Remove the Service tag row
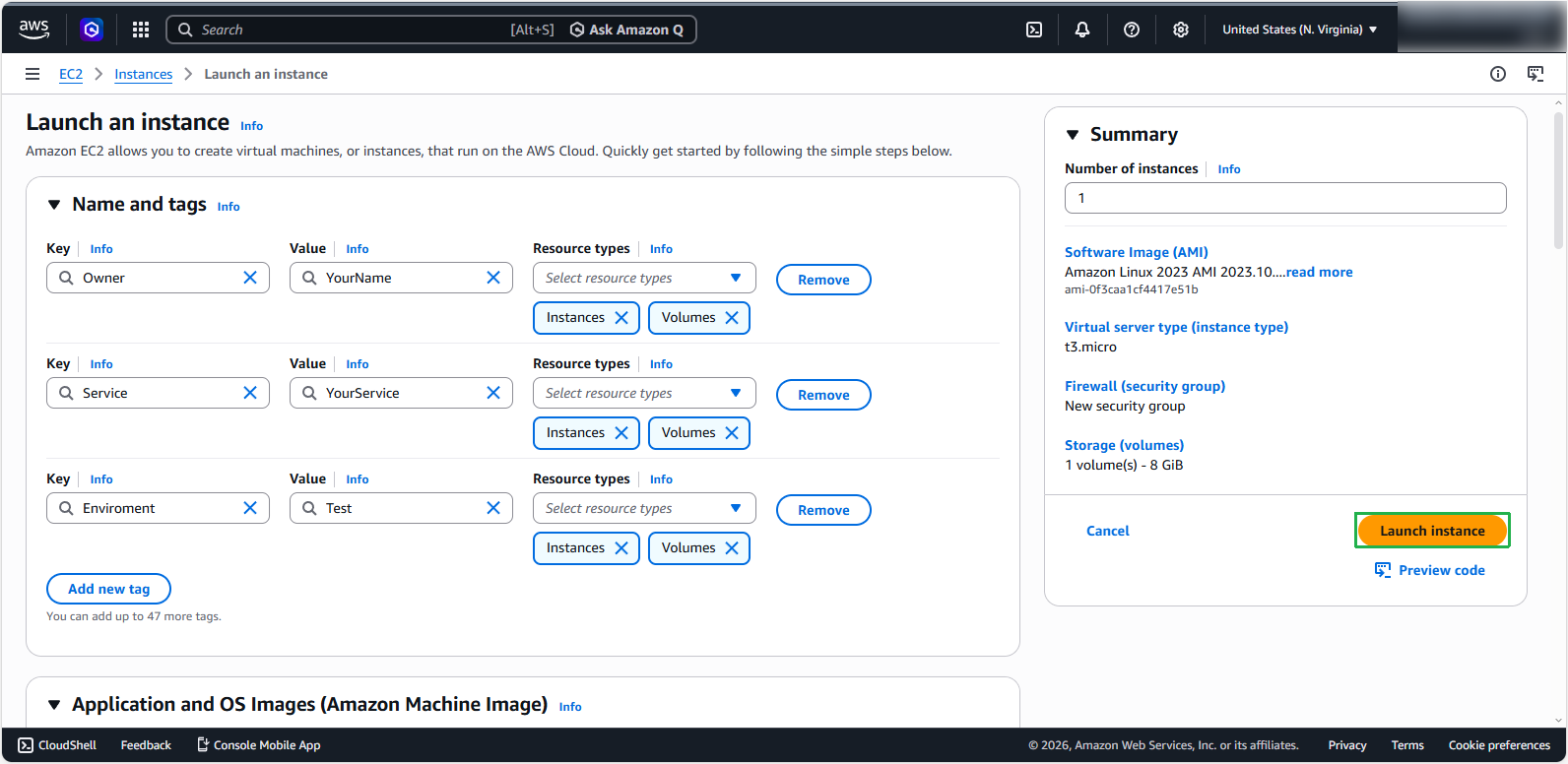This screenshot has height=764, width=1568. (x=823, y=395)
